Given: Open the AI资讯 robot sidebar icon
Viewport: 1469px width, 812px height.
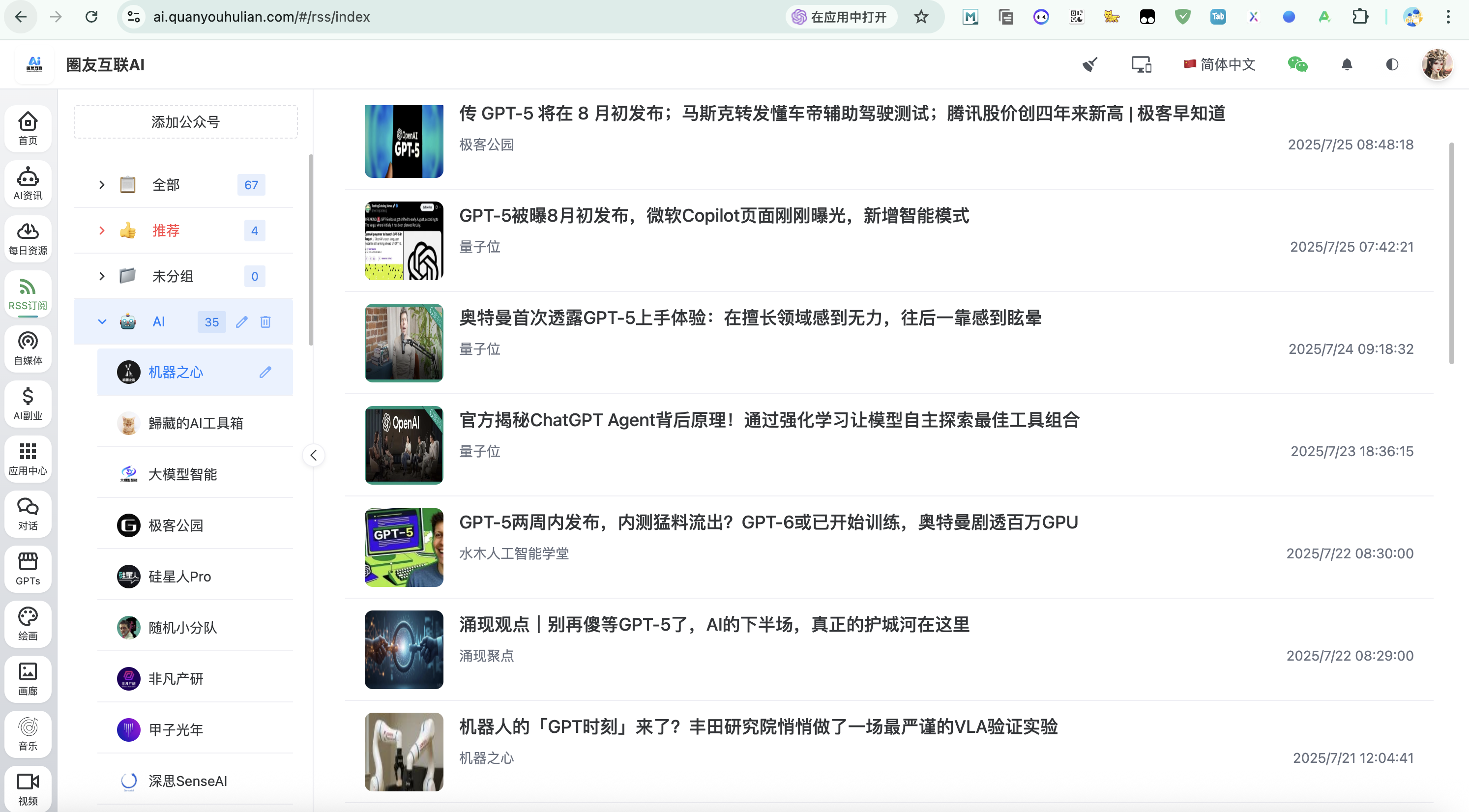Looking at the screenshot, I should [x=28, y=184].
